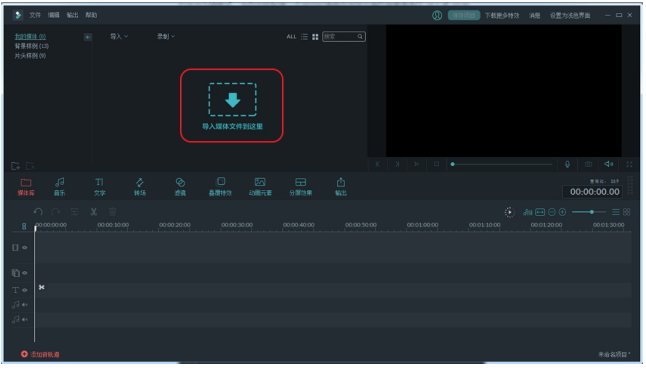This screenshot has height=370, width=646.
Task: Click the undo arrow above the timeline
Action: [38, 212]
